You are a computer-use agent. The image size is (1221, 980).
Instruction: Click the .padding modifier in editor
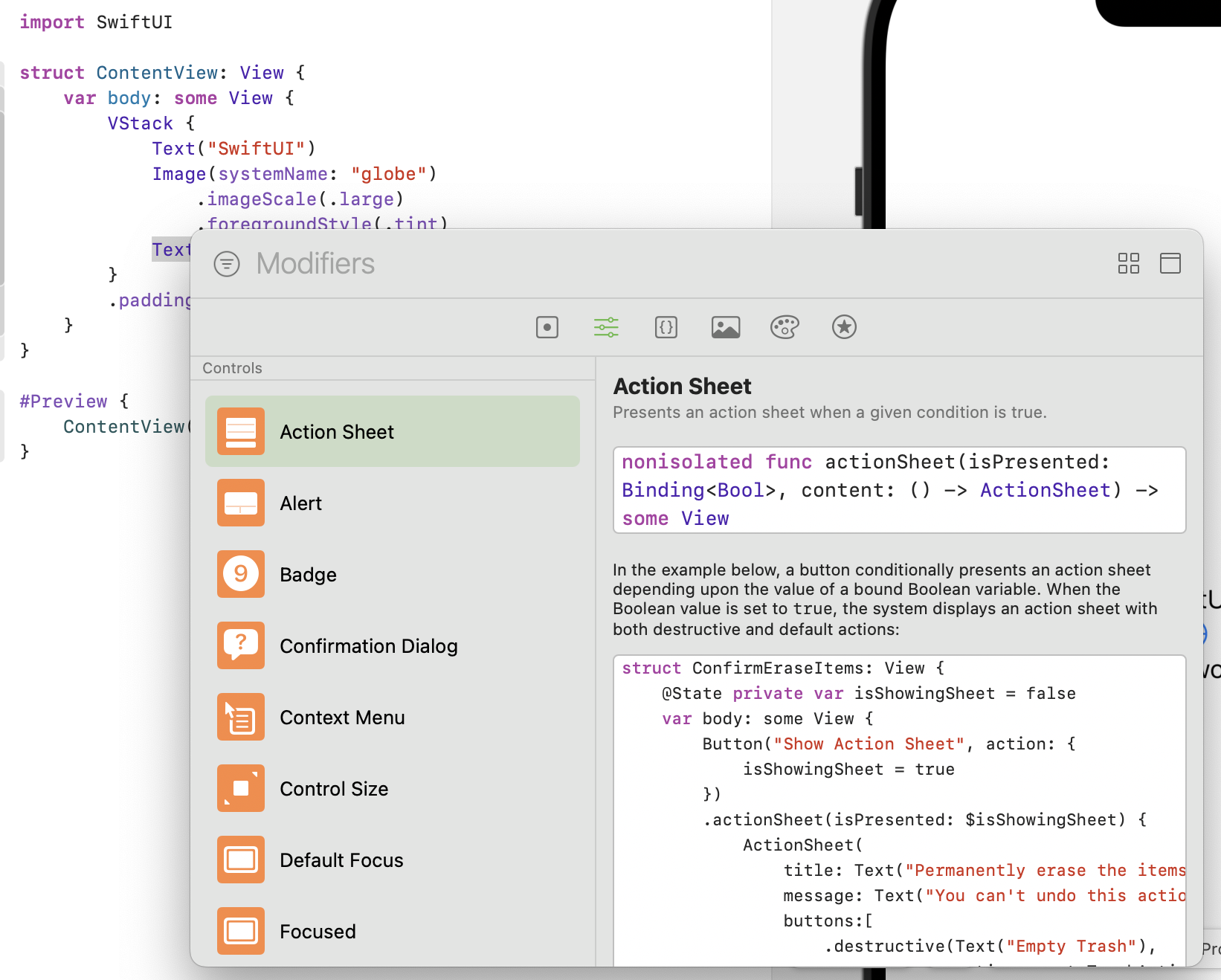150,300
